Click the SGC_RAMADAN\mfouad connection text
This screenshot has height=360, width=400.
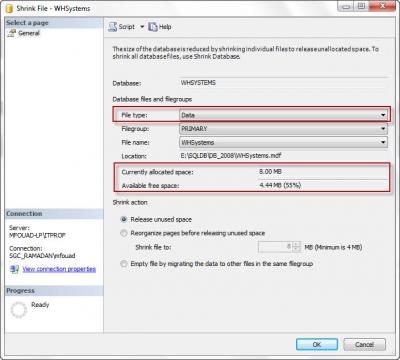click(x=42, y=256)
